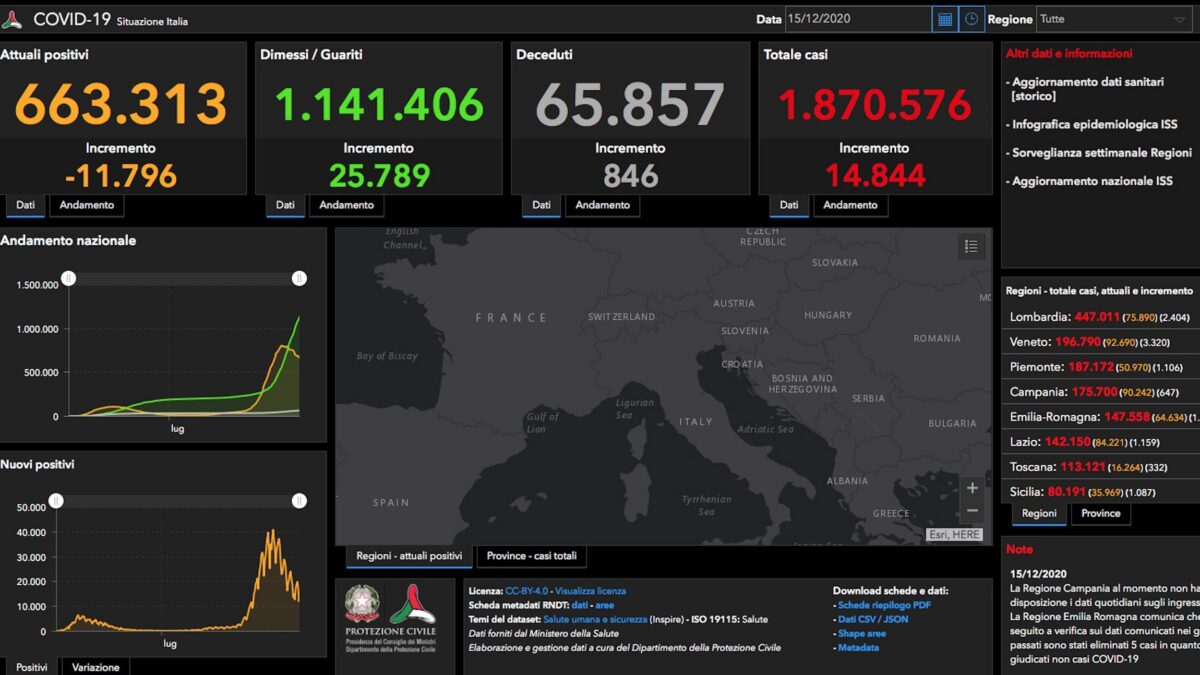The image size is (1200, 675).
Task: Open the map legend list icon
Action: click(971, 246)
